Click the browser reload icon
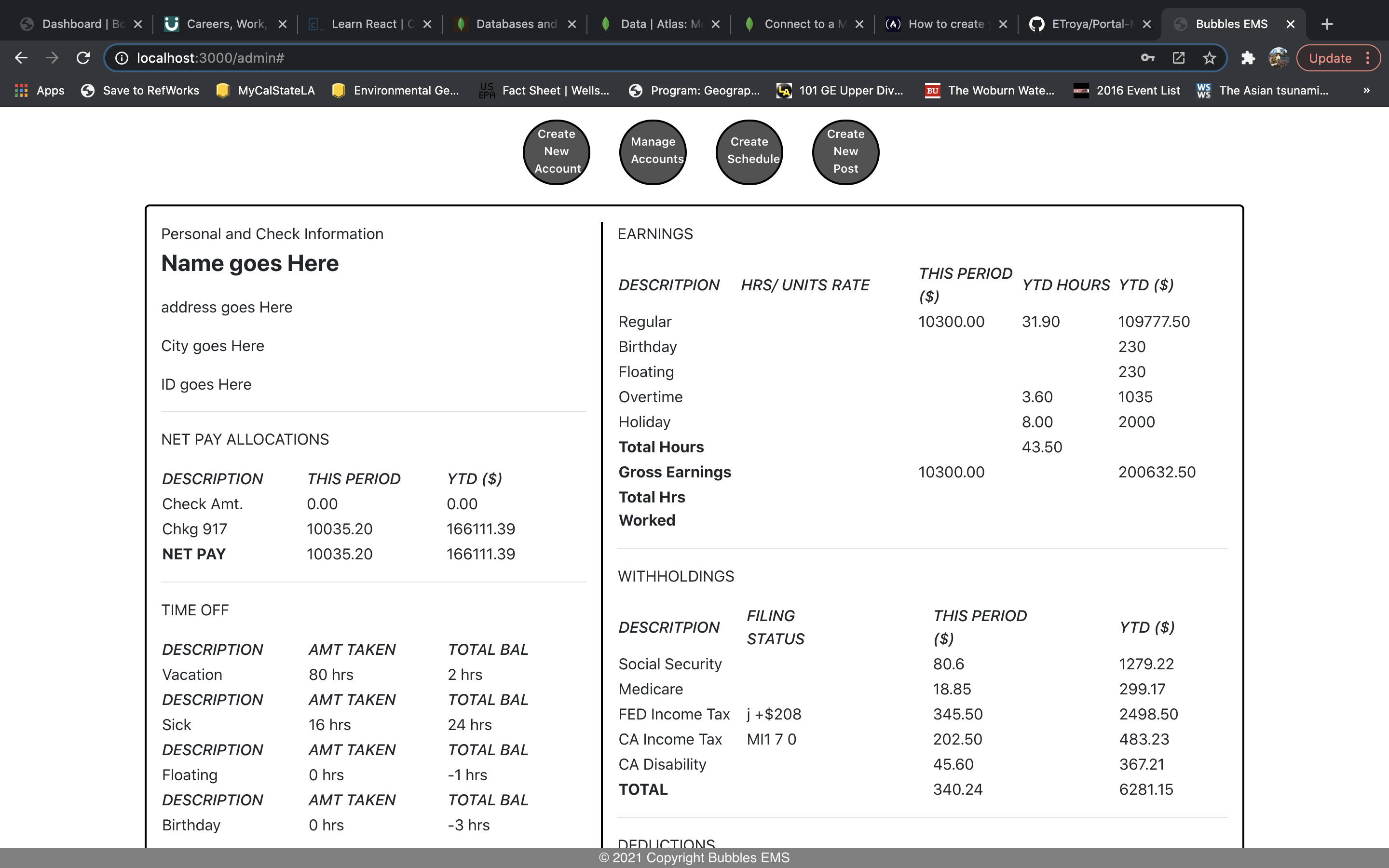Viewport: 1389px width, 868px height. 83,58
